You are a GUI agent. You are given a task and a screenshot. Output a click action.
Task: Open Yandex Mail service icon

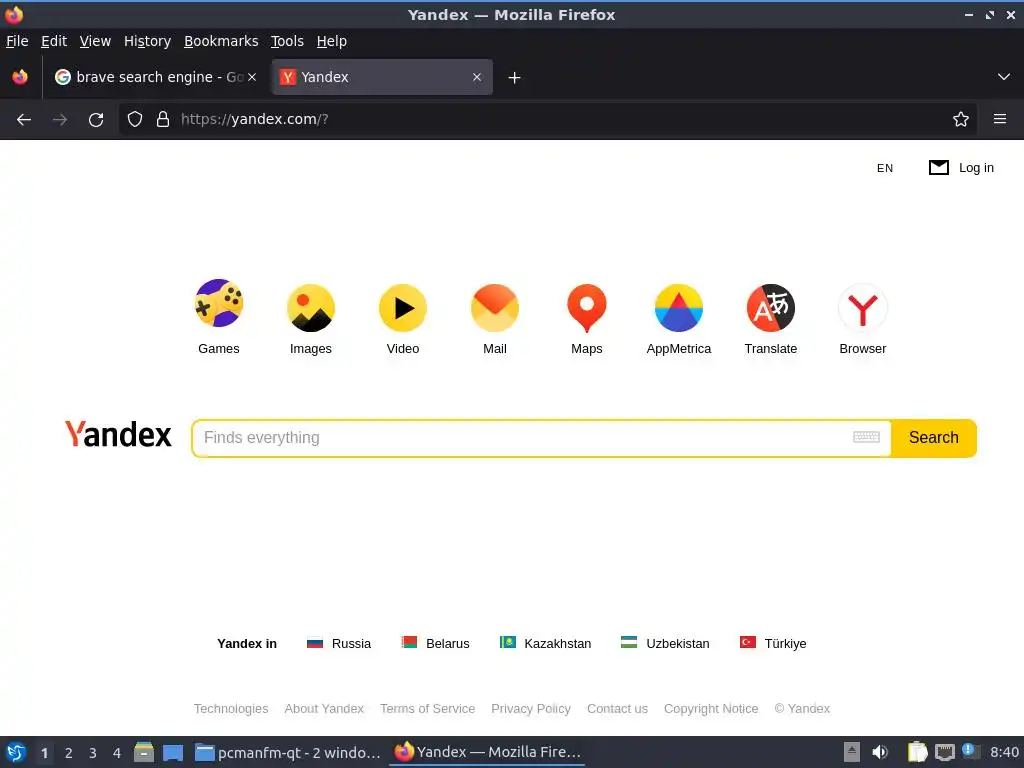point(495,308)
